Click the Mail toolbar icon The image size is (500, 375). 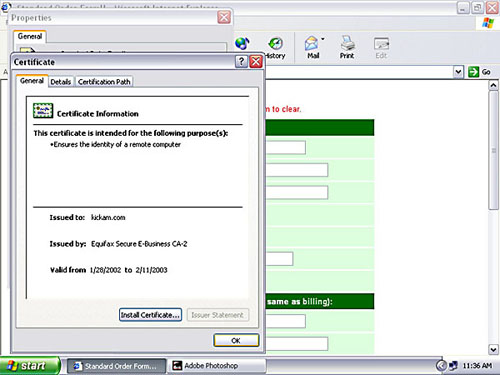coord(312,47)
